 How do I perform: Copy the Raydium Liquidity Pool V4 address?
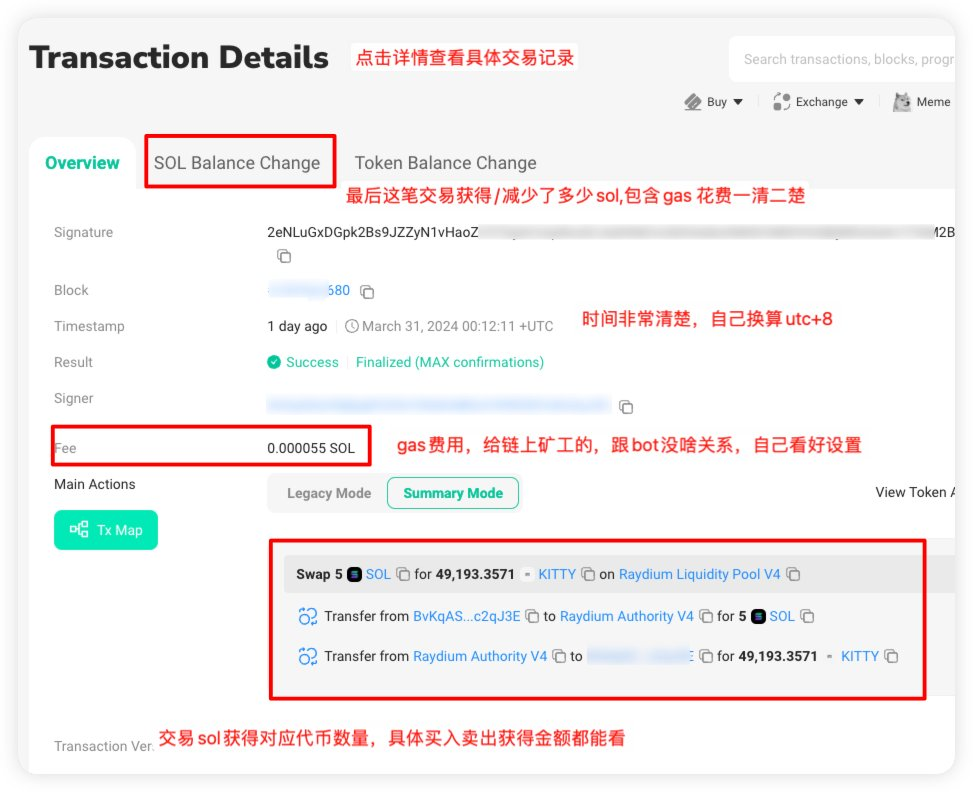(793, 575)
